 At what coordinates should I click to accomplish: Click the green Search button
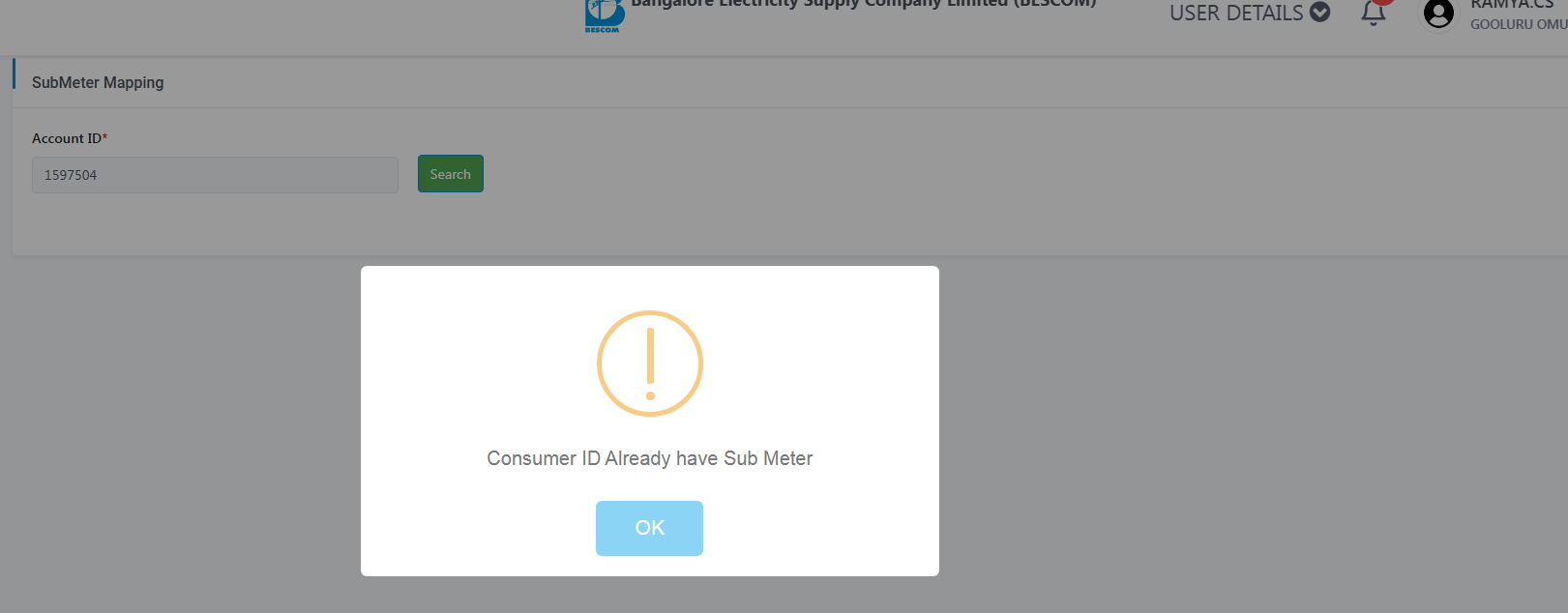click(451, 174)
